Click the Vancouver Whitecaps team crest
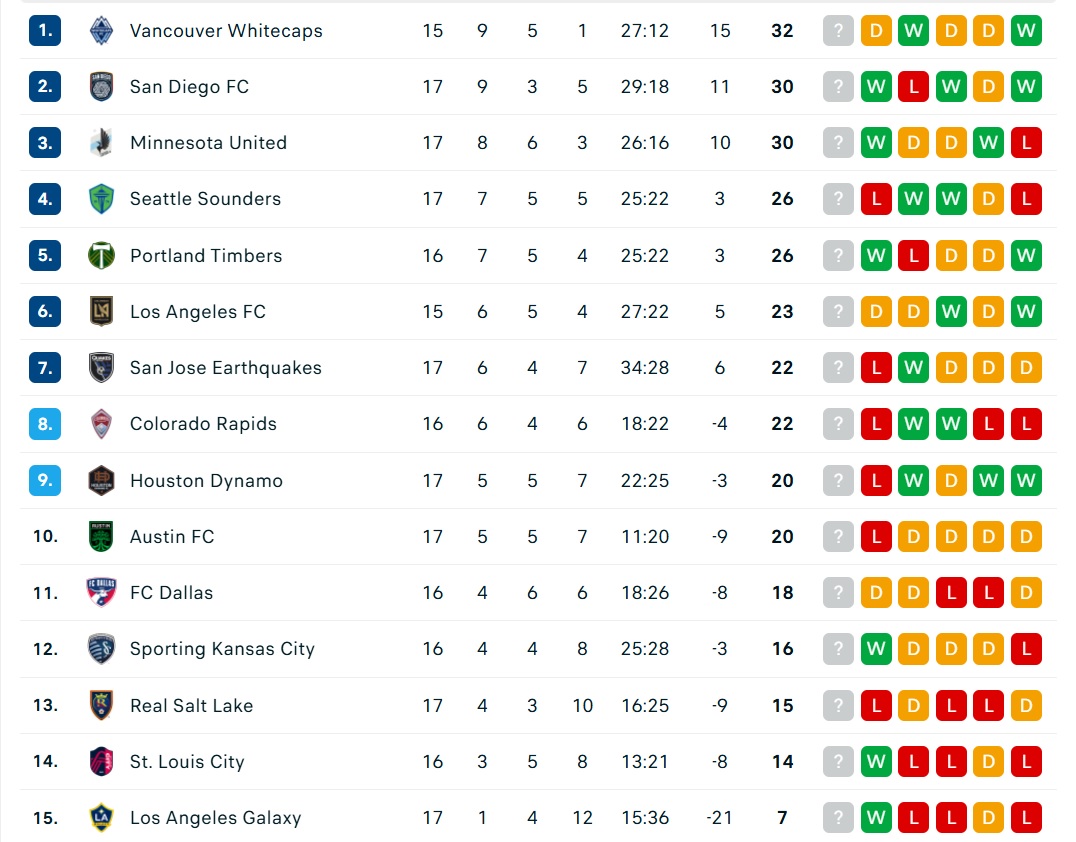Screen dimensions: 1076x842 [102, 31]
